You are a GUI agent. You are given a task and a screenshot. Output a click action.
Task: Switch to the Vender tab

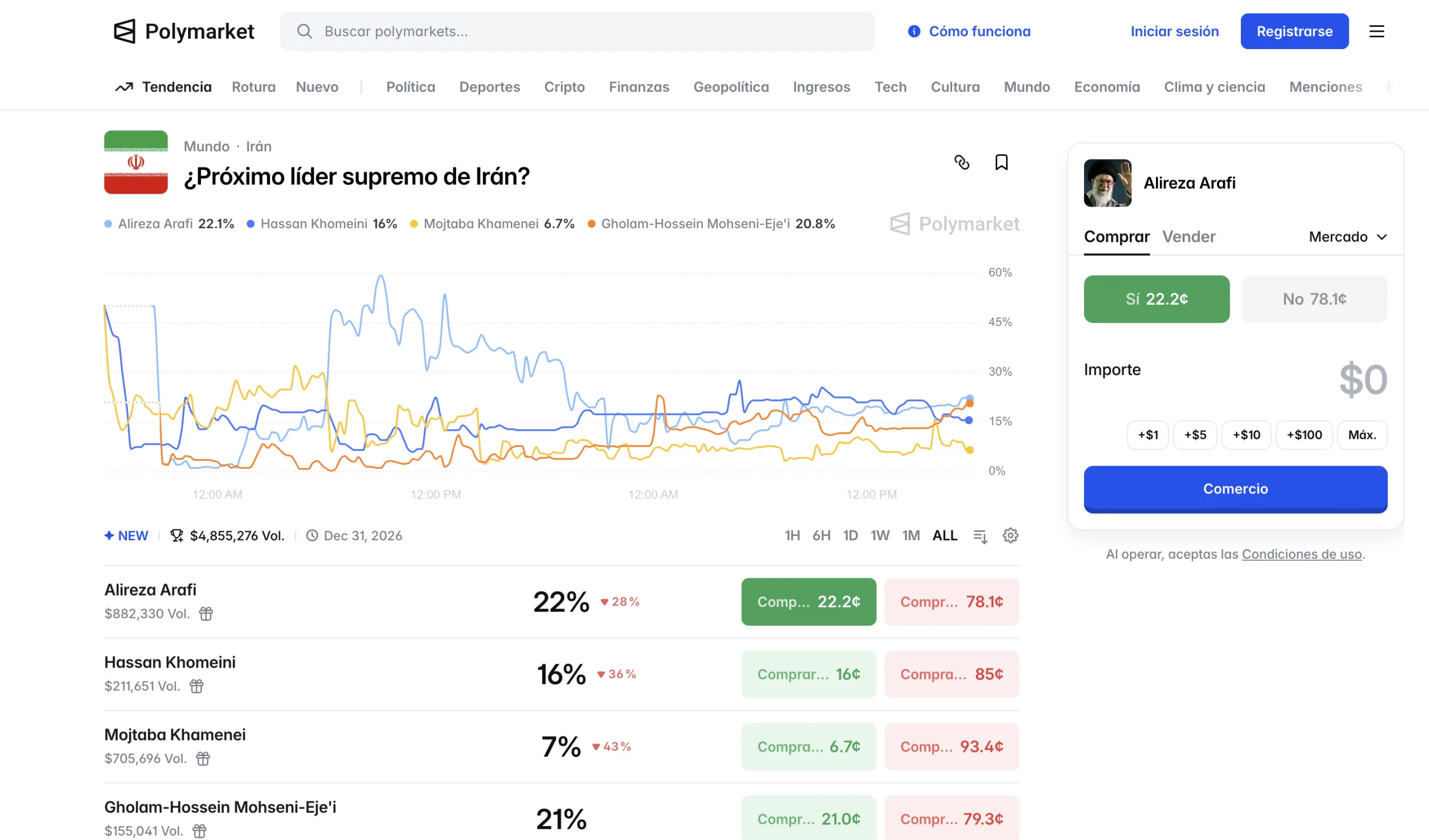[1188, 237]
